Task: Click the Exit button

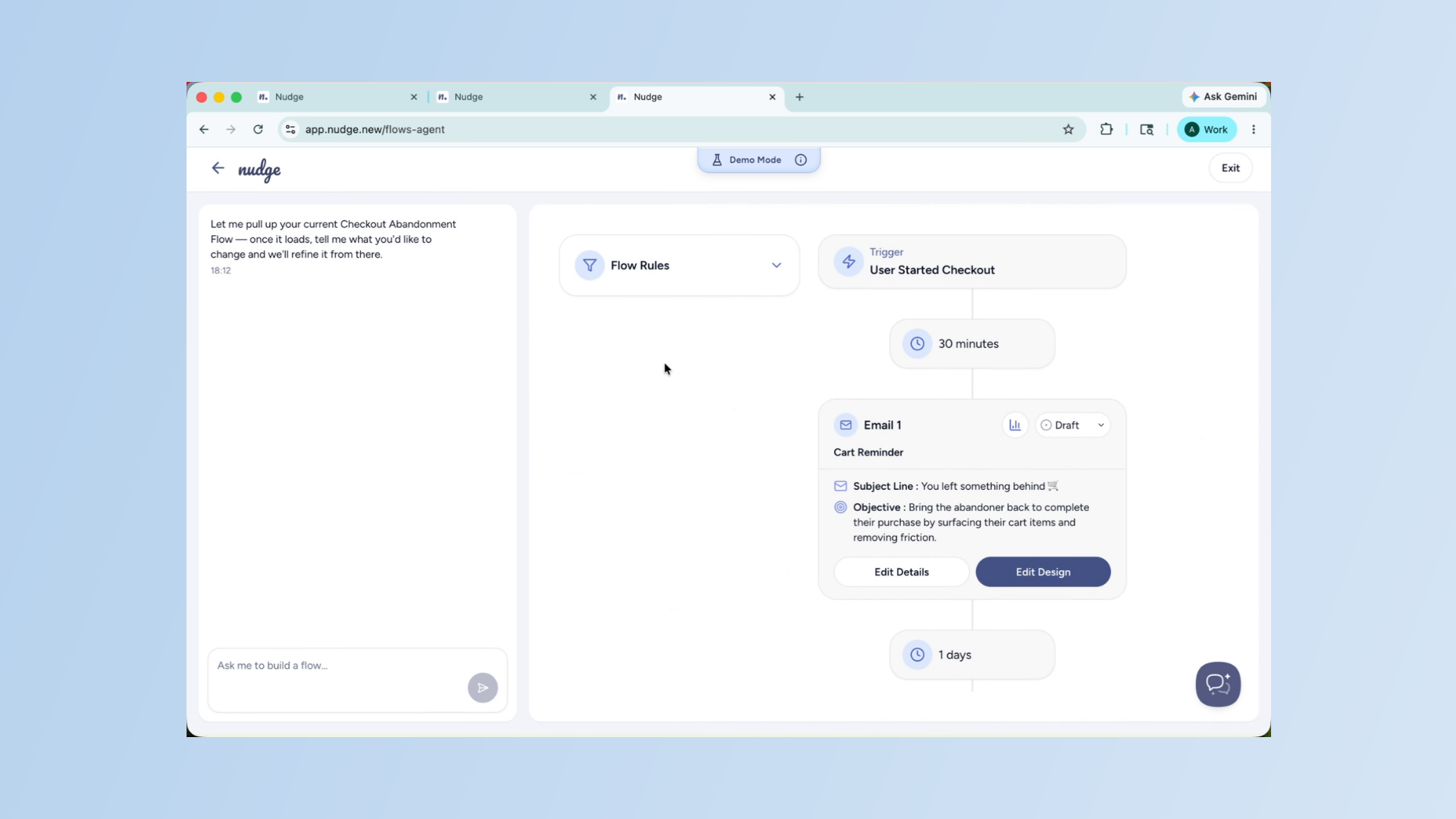Action: click(1230, 168)
